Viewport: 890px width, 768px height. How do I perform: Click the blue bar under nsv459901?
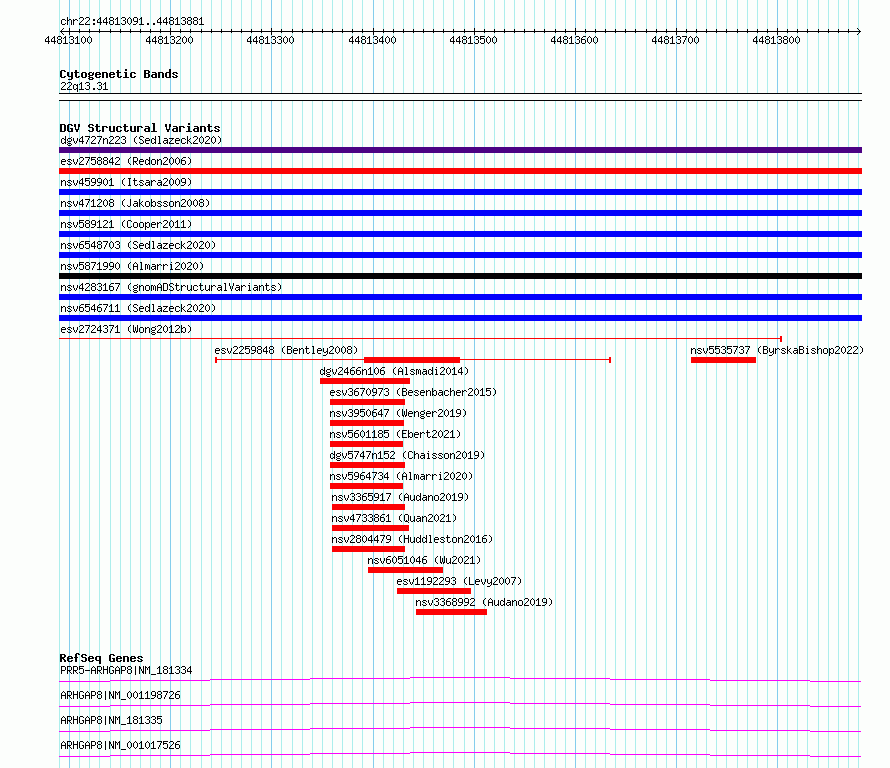(x=460, y=192)
